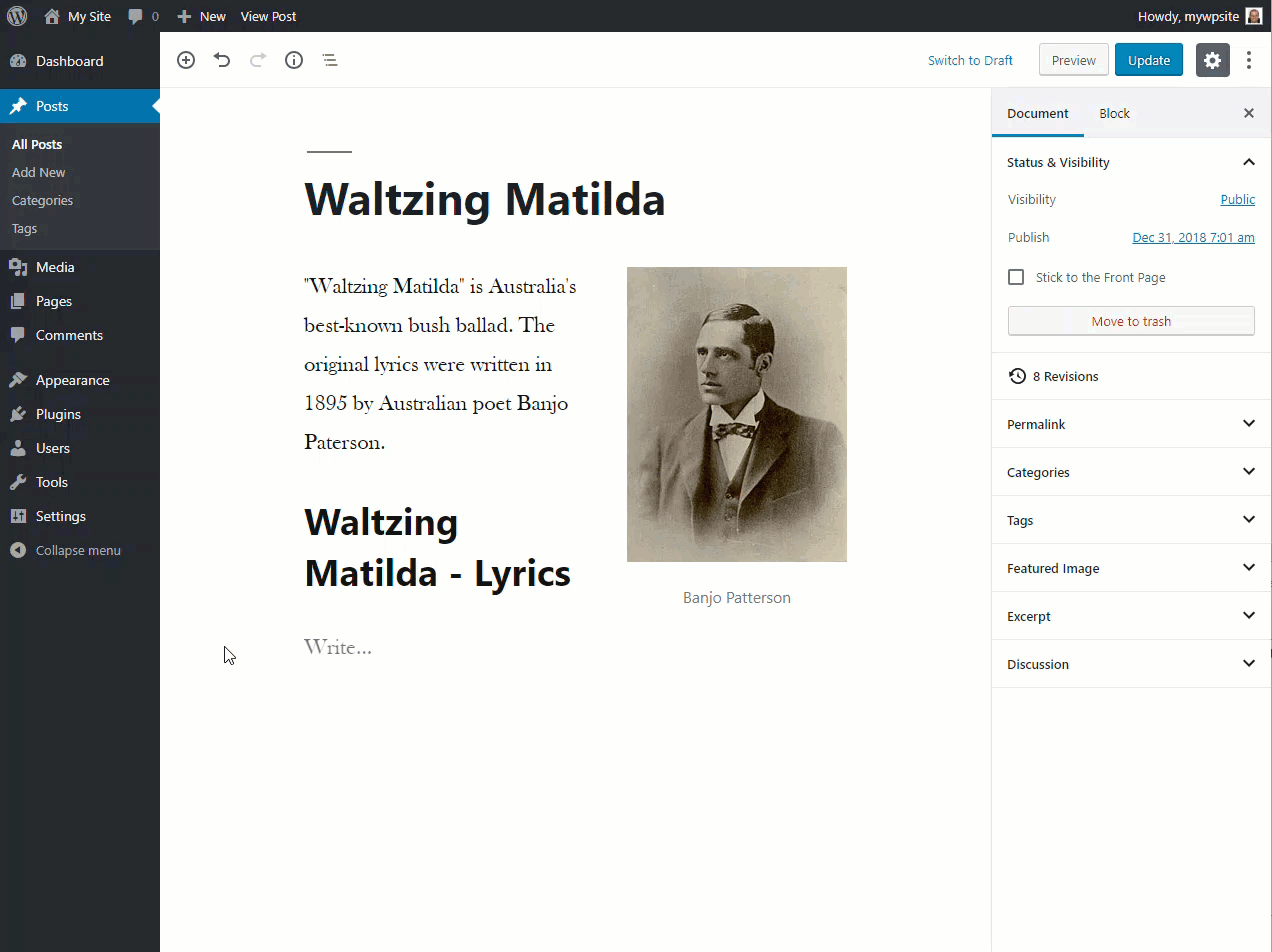Expand the Featured Image panel
This screenshot has height=952, width=1272.
(x=1131, y=568)
